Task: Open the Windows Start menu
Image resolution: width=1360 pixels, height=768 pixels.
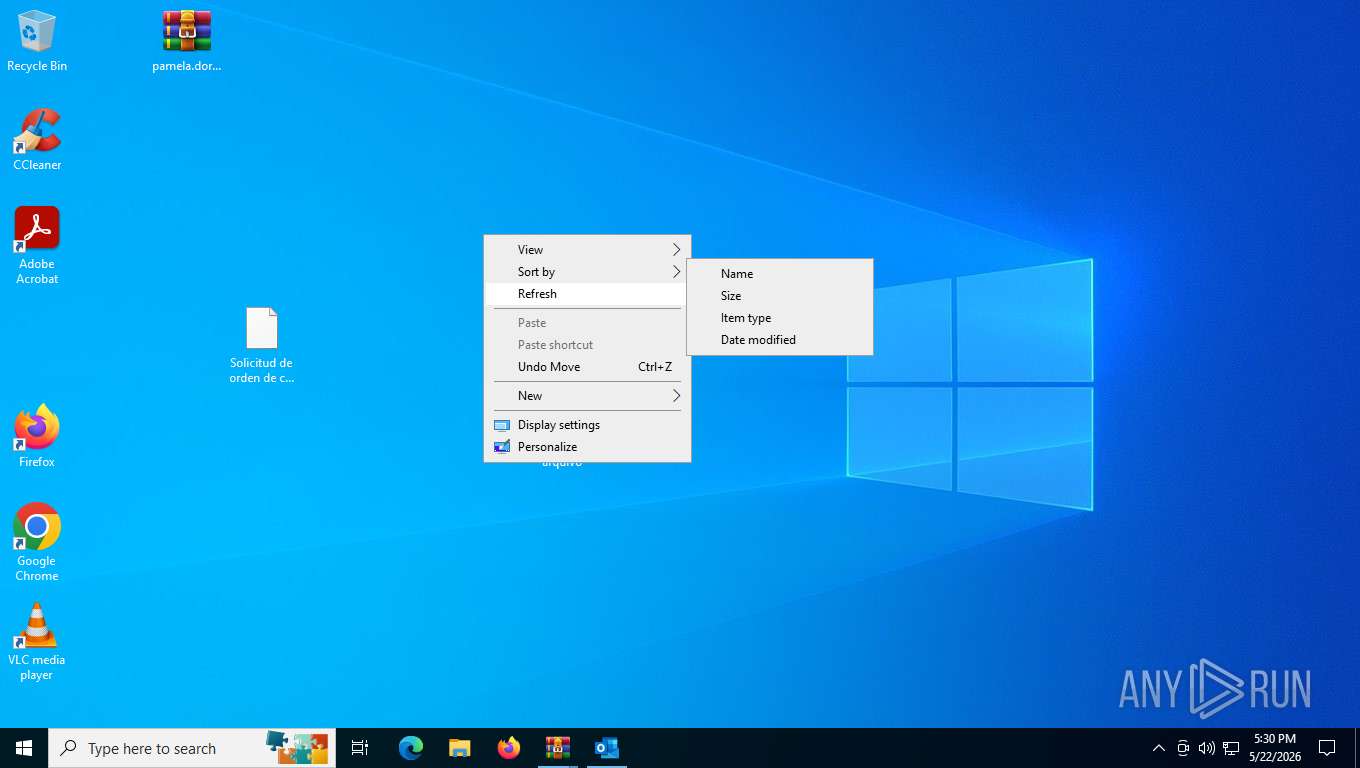Action: (x=24, y=748)
